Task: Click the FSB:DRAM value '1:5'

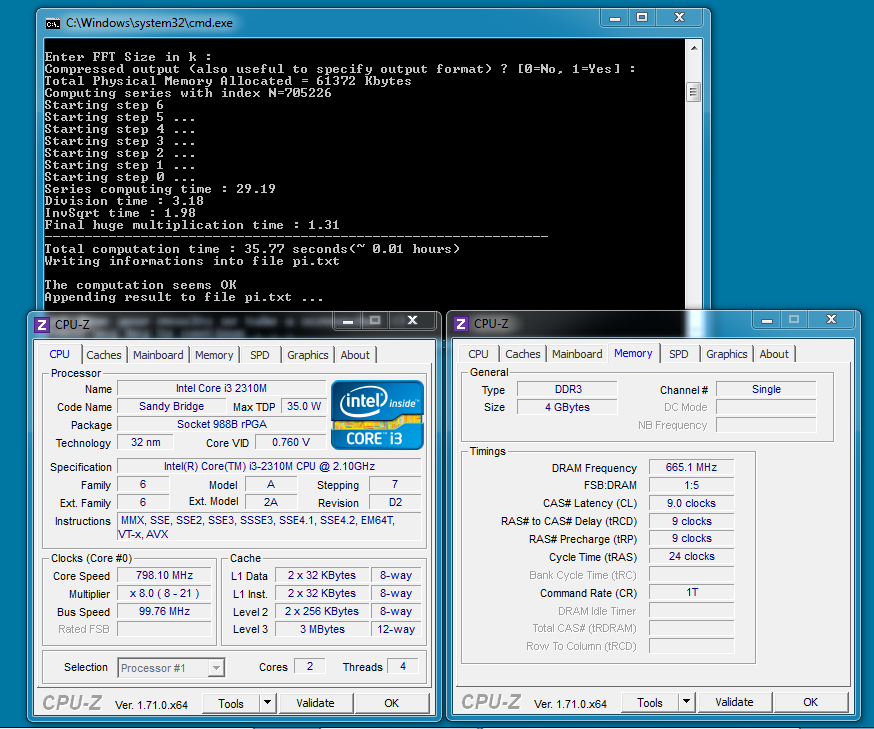Action: (692, 485)
